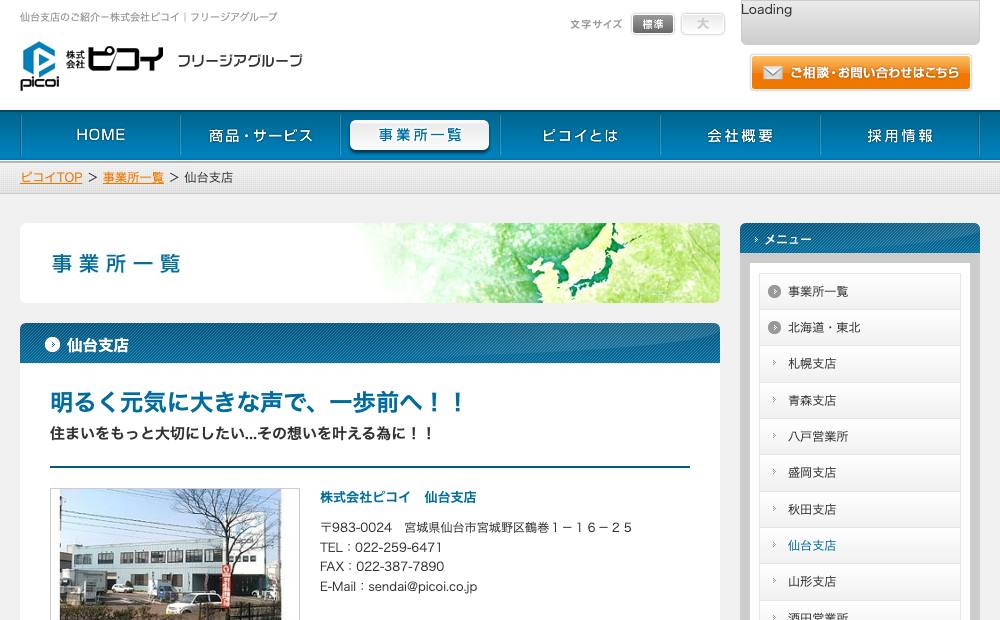Select highlighted 仙台支店 in side menu
Image resolution: width=1000 pixels, height=620 pixels.
tap(860, 545)
